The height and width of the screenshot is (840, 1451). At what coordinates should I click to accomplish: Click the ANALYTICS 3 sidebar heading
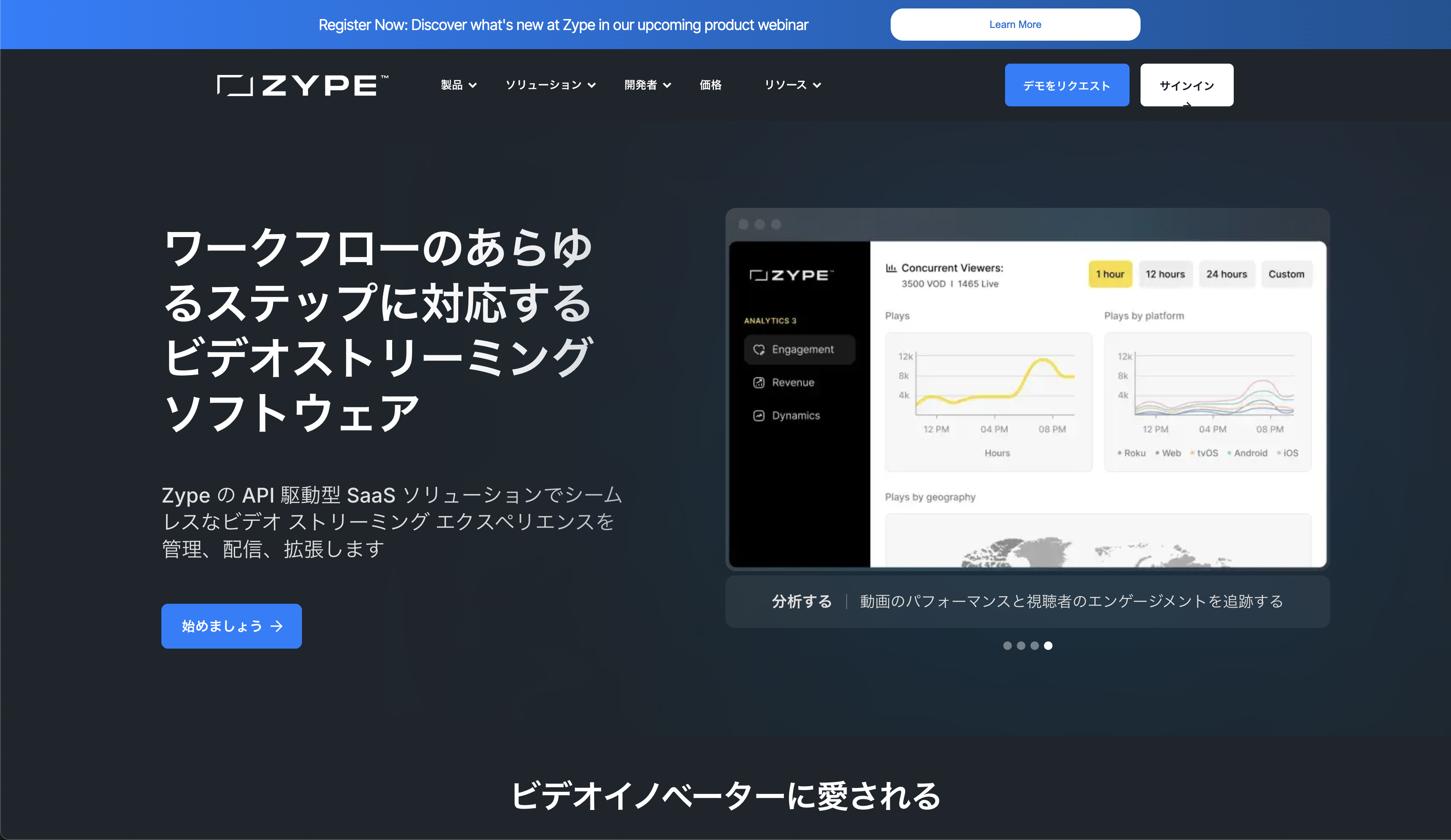[770, 321]
